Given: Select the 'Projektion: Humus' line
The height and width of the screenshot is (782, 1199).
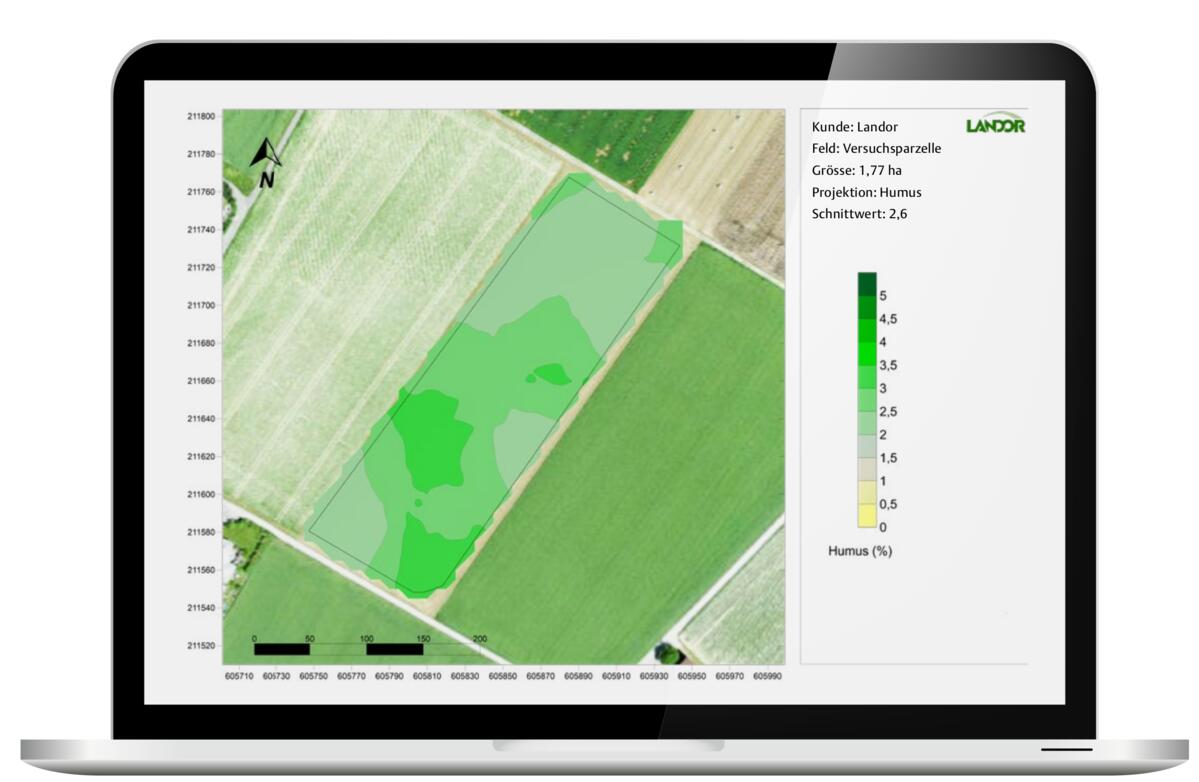Looking at the screenshot, I should click(x=866, y=192).
